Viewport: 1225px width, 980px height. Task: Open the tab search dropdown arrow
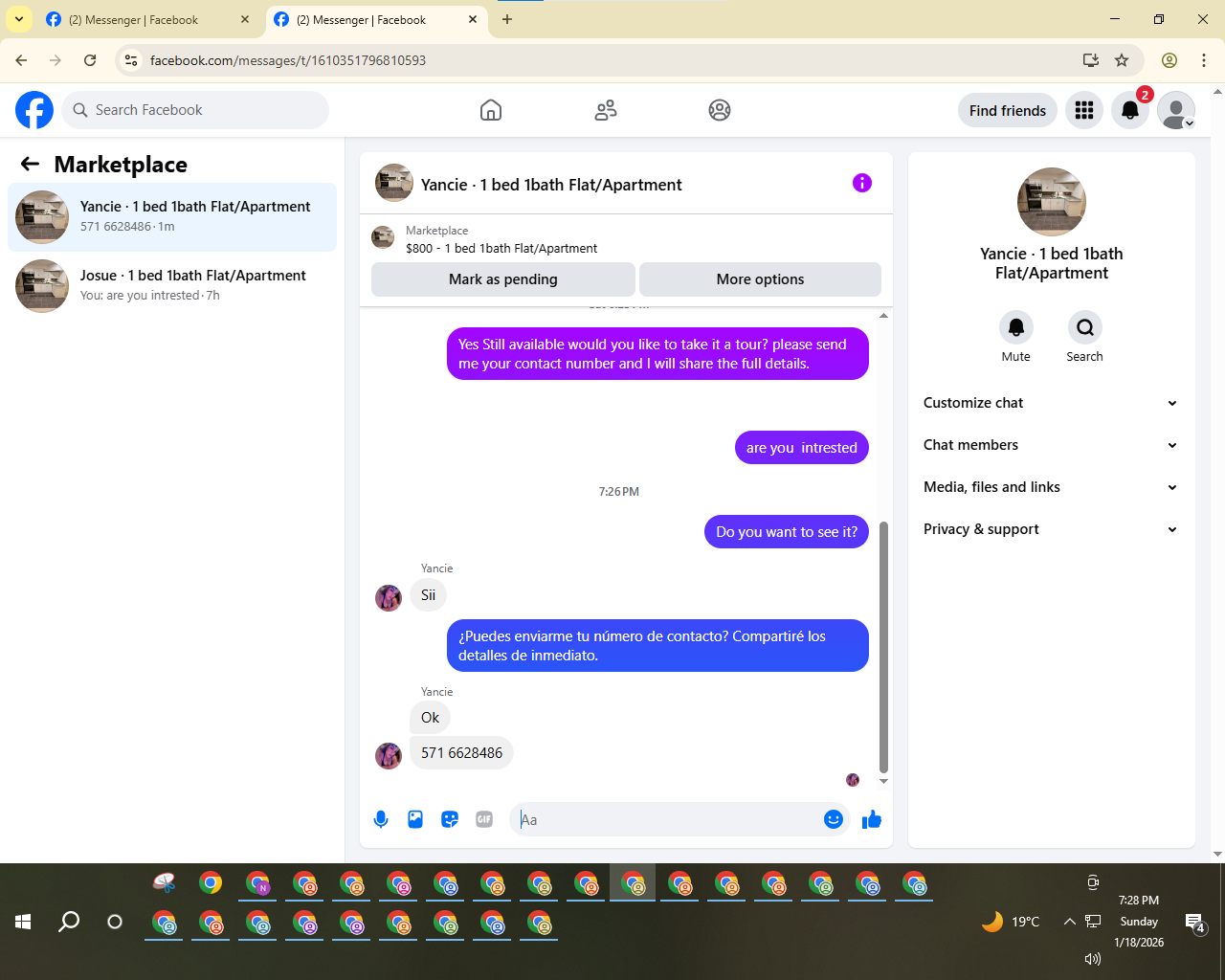19,19
